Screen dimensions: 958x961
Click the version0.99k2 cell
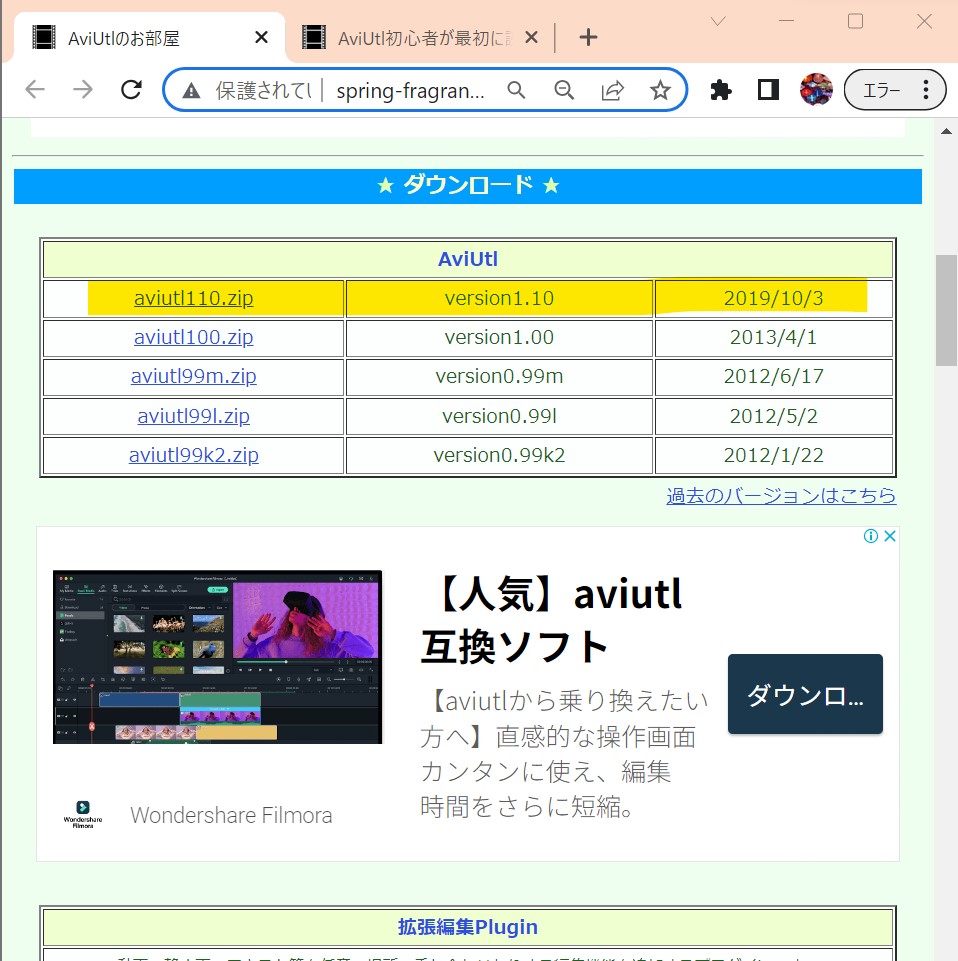[500, 455]
